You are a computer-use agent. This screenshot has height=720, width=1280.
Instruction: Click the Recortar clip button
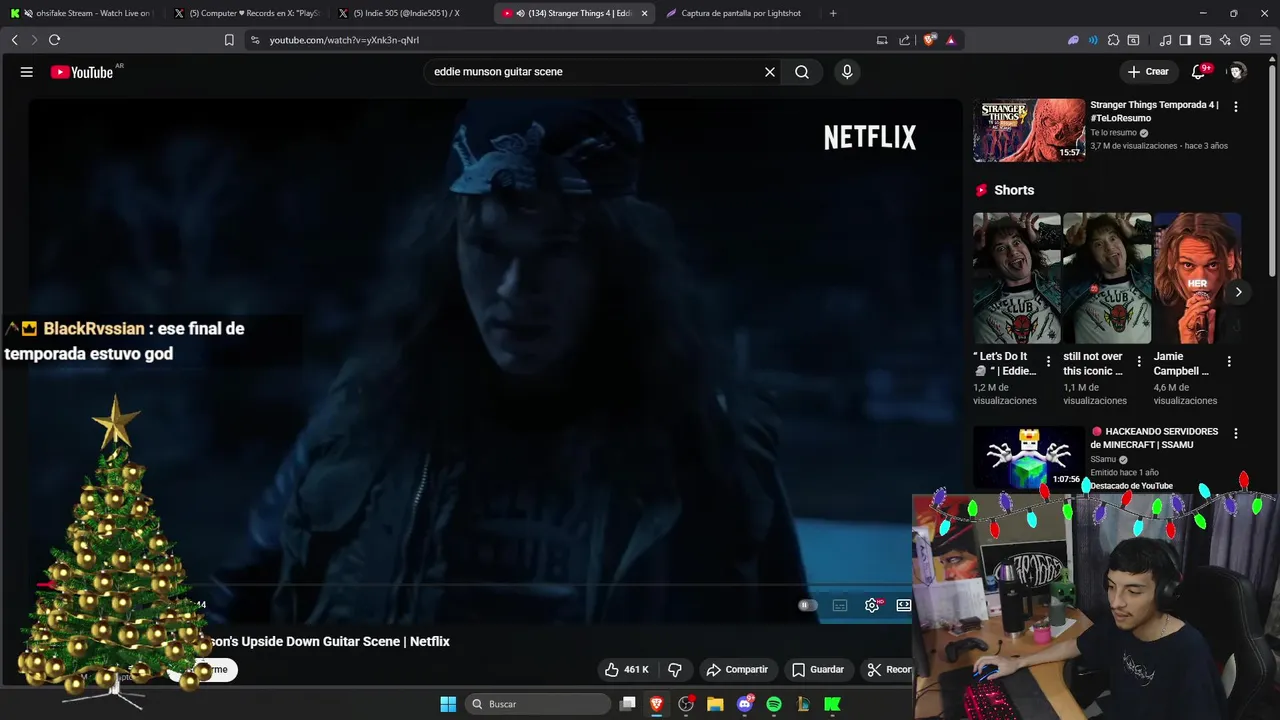[x=888, y=670]
